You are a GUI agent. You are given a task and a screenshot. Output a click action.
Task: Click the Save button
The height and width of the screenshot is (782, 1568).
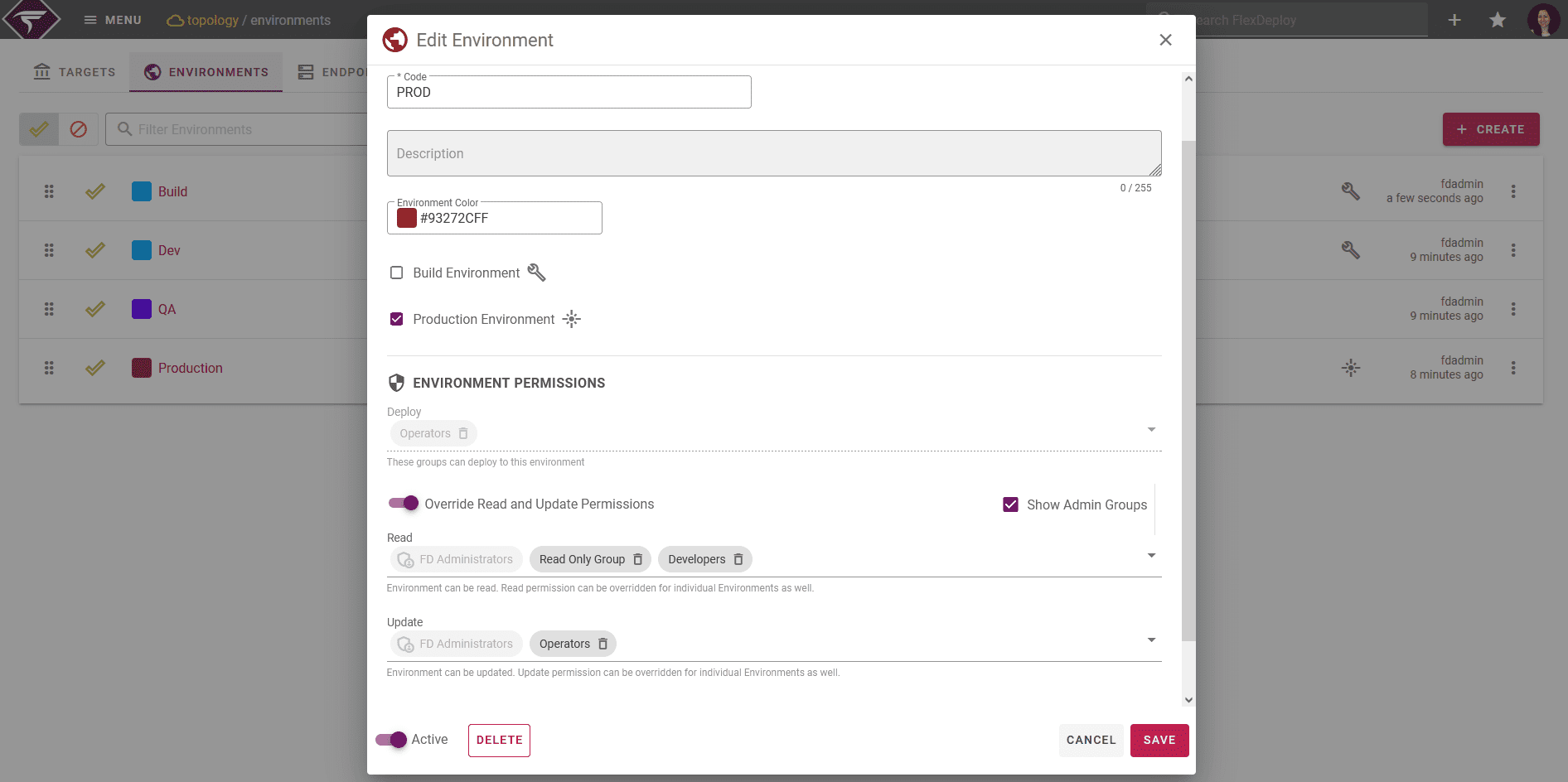coord(1159,741)
